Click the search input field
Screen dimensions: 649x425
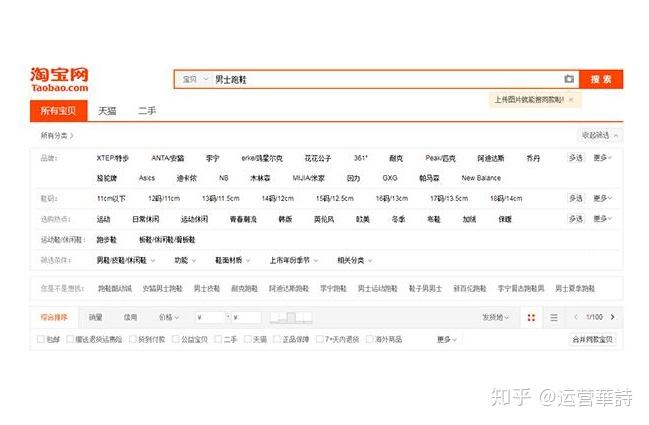387,79
